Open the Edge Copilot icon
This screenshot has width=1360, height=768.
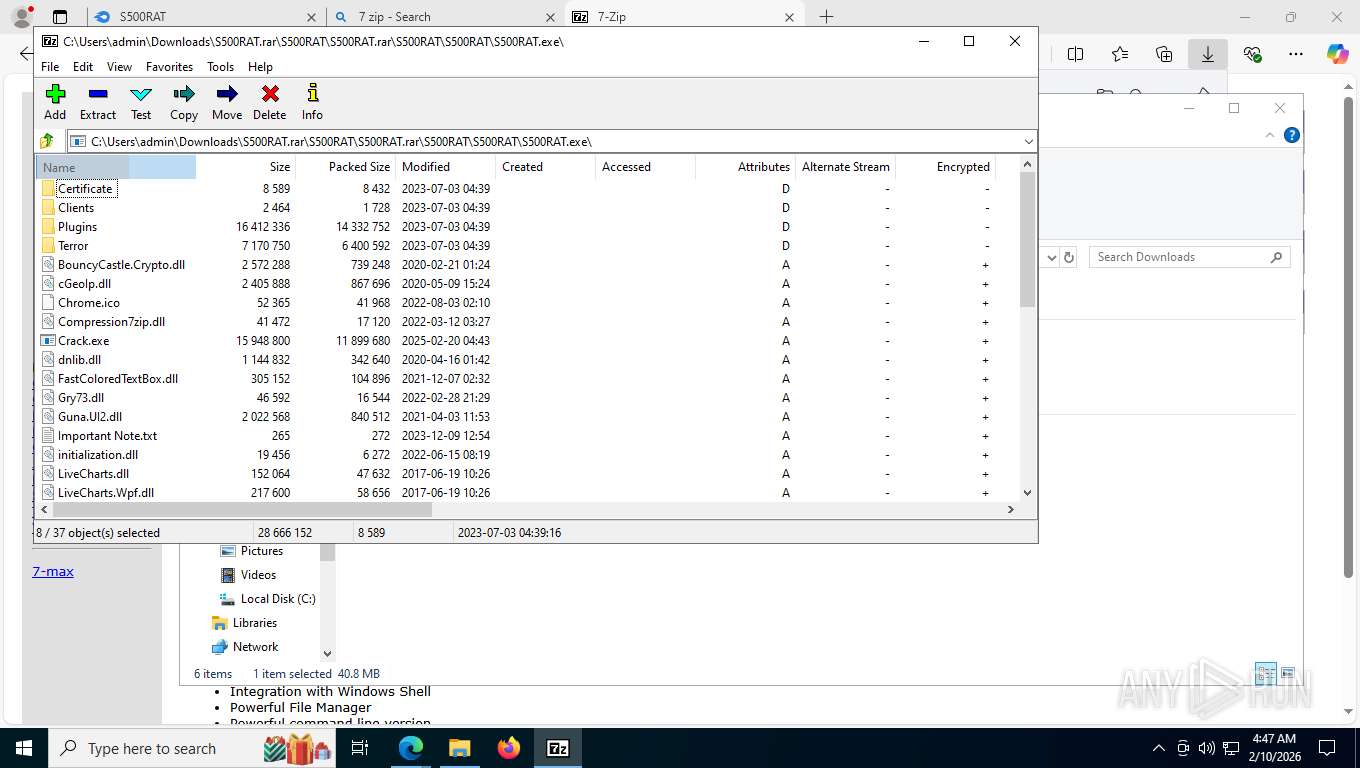1338,54
